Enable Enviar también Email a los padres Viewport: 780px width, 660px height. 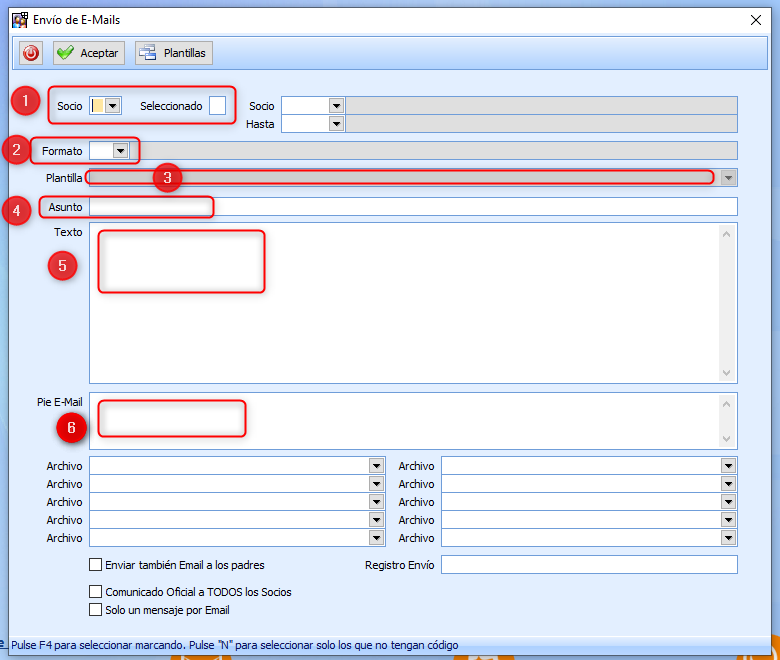click(x=96, y=565)
